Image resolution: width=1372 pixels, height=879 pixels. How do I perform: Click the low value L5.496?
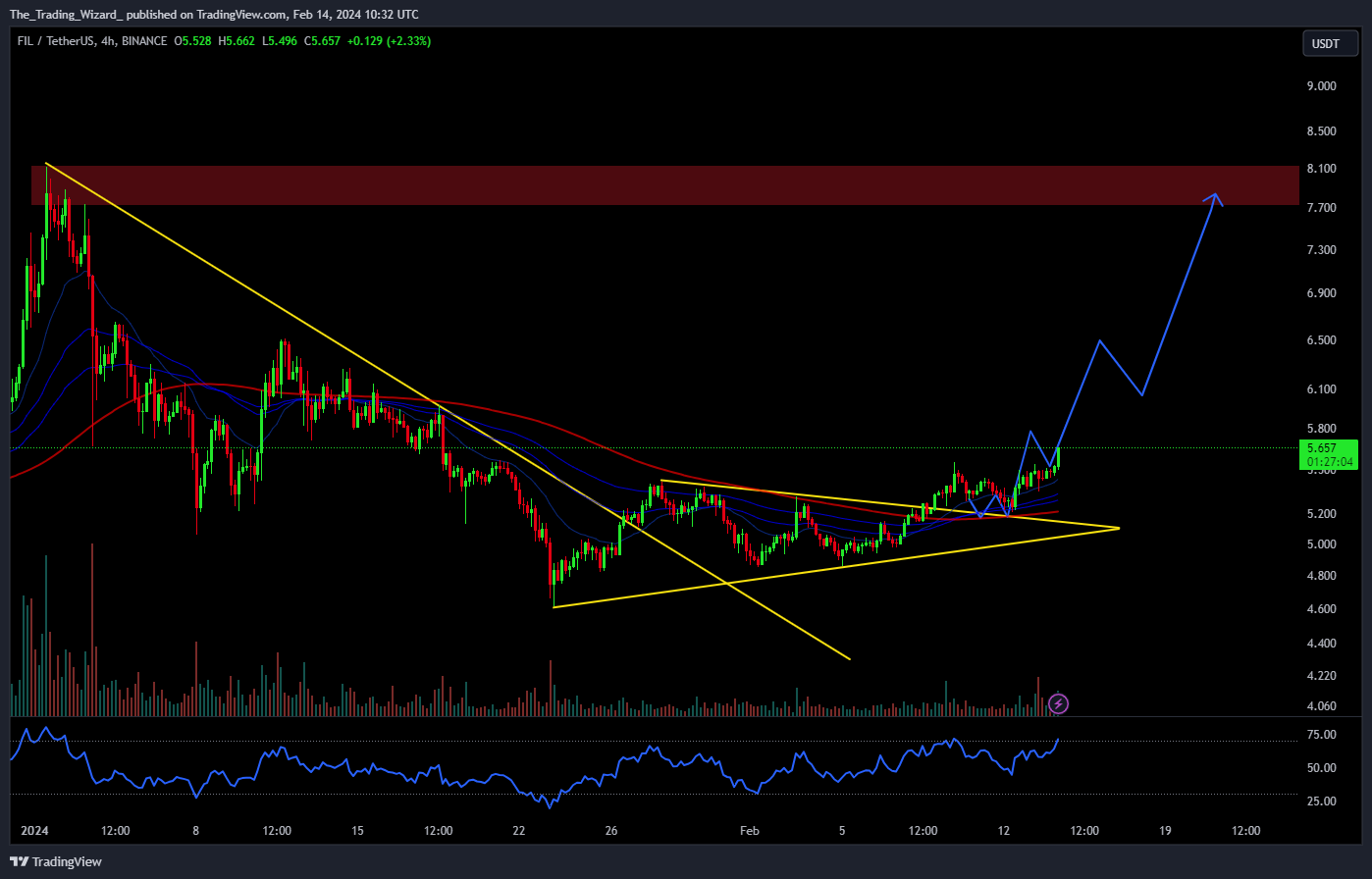pos(280,41)
